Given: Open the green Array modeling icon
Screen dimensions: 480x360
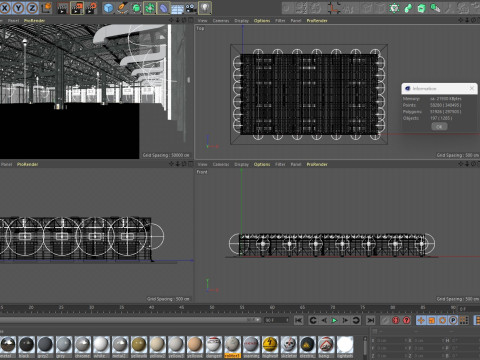Looking at the screenshot, I should pyautogui.click(x=150, y=8).
